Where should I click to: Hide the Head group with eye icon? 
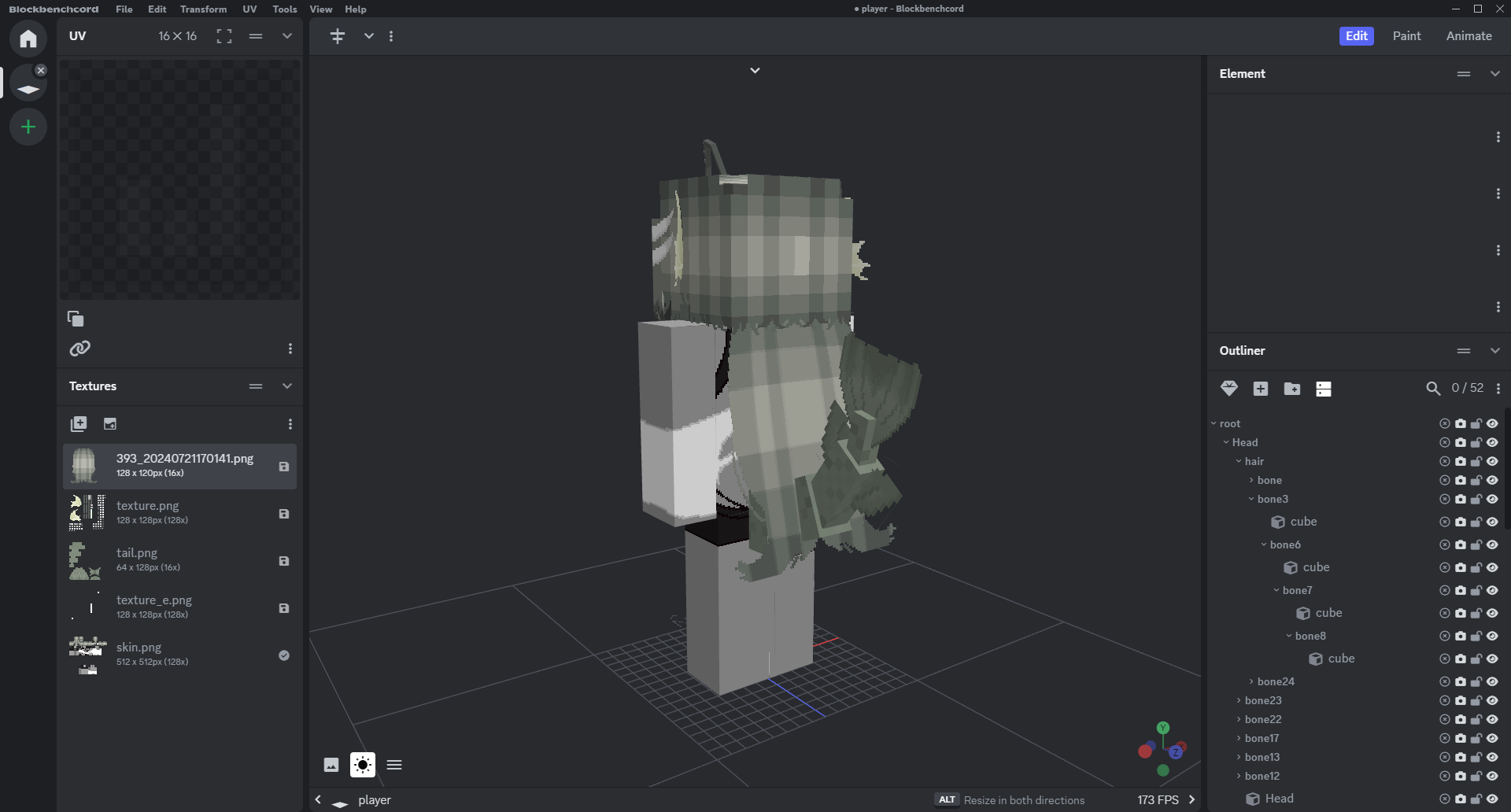[1492, 442]
